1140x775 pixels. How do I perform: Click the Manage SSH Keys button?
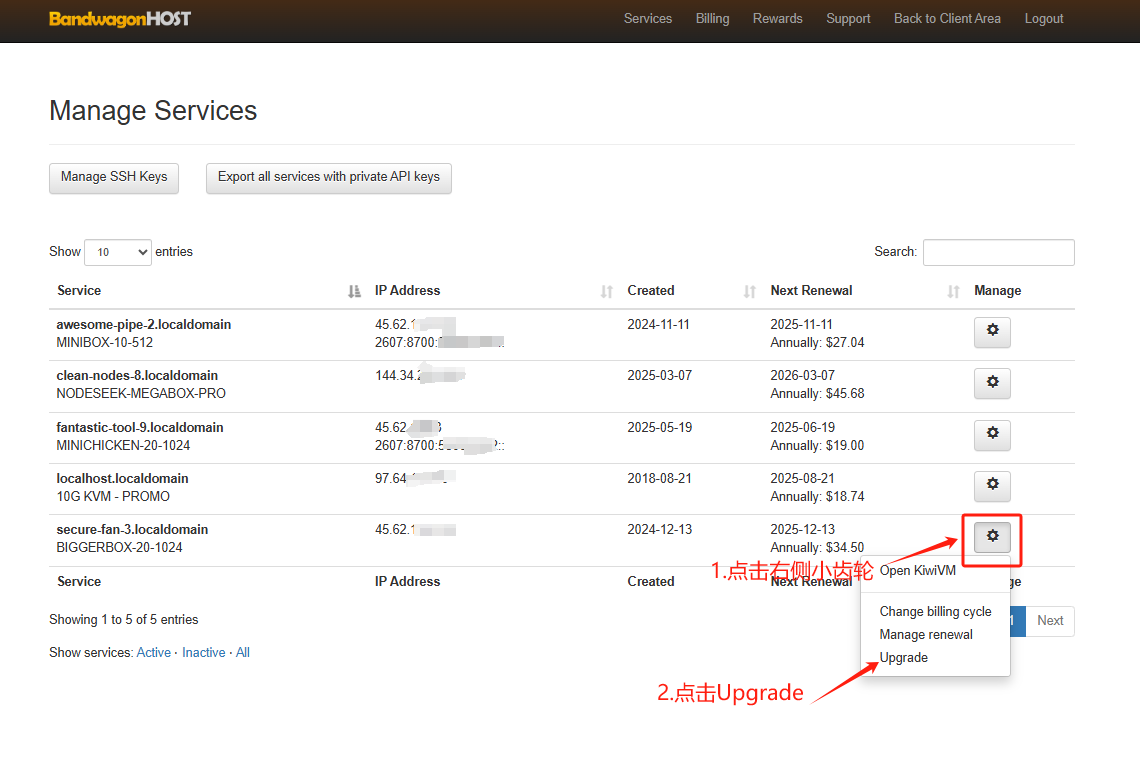pos(114,177)
